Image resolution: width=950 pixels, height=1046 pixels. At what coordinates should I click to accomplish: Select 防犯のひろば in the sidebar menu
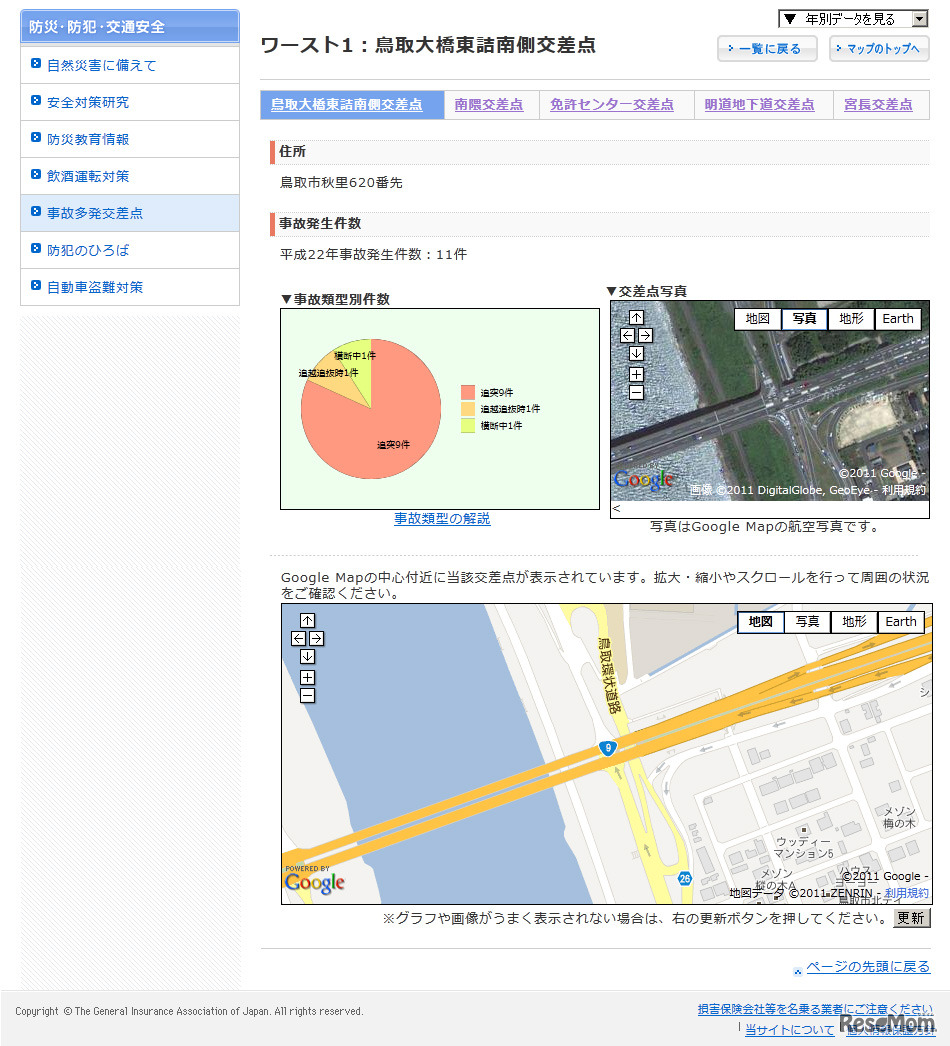point(90,250)
